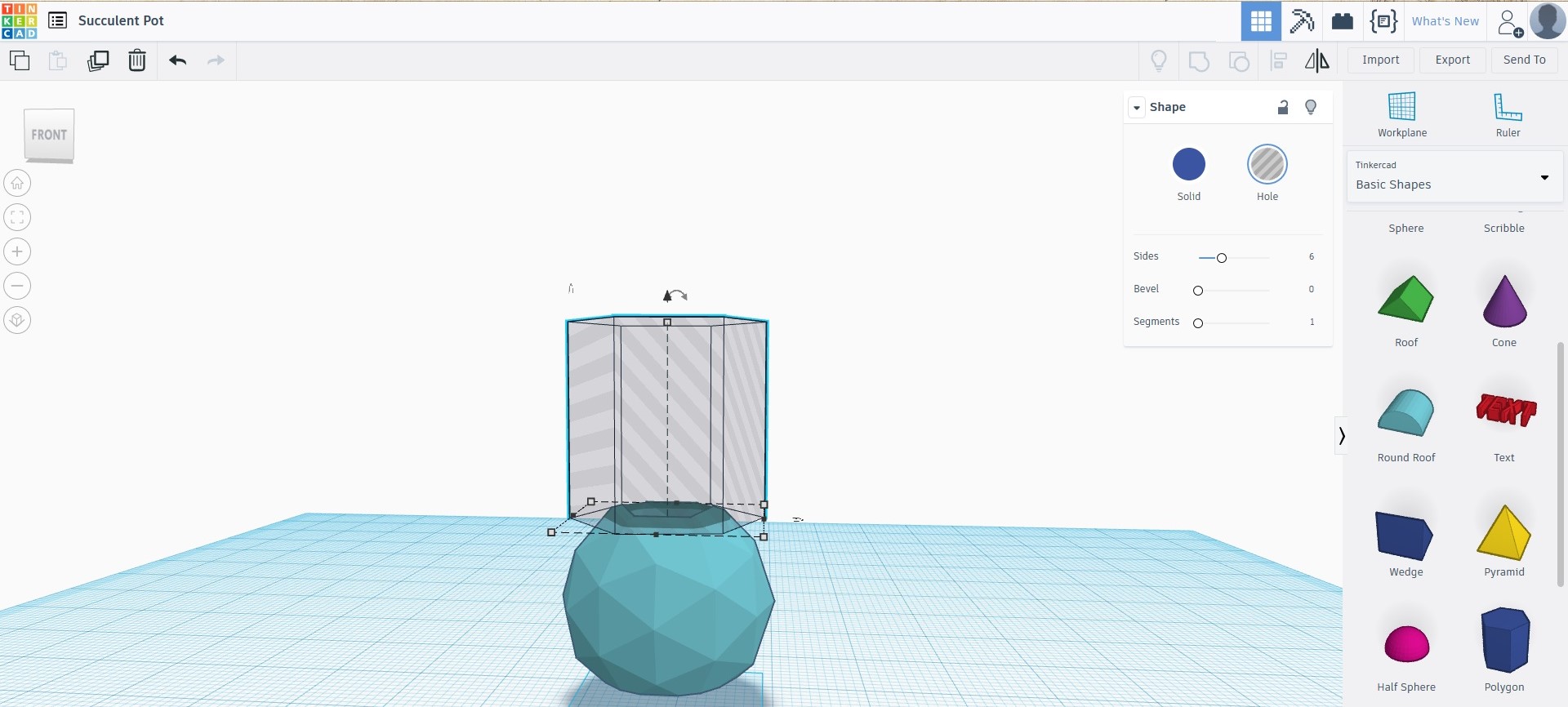The width and height of the screenshot is (1568, 707).
Task: Open the Blocks pickaxe mode
Action: coord(1302,20)
